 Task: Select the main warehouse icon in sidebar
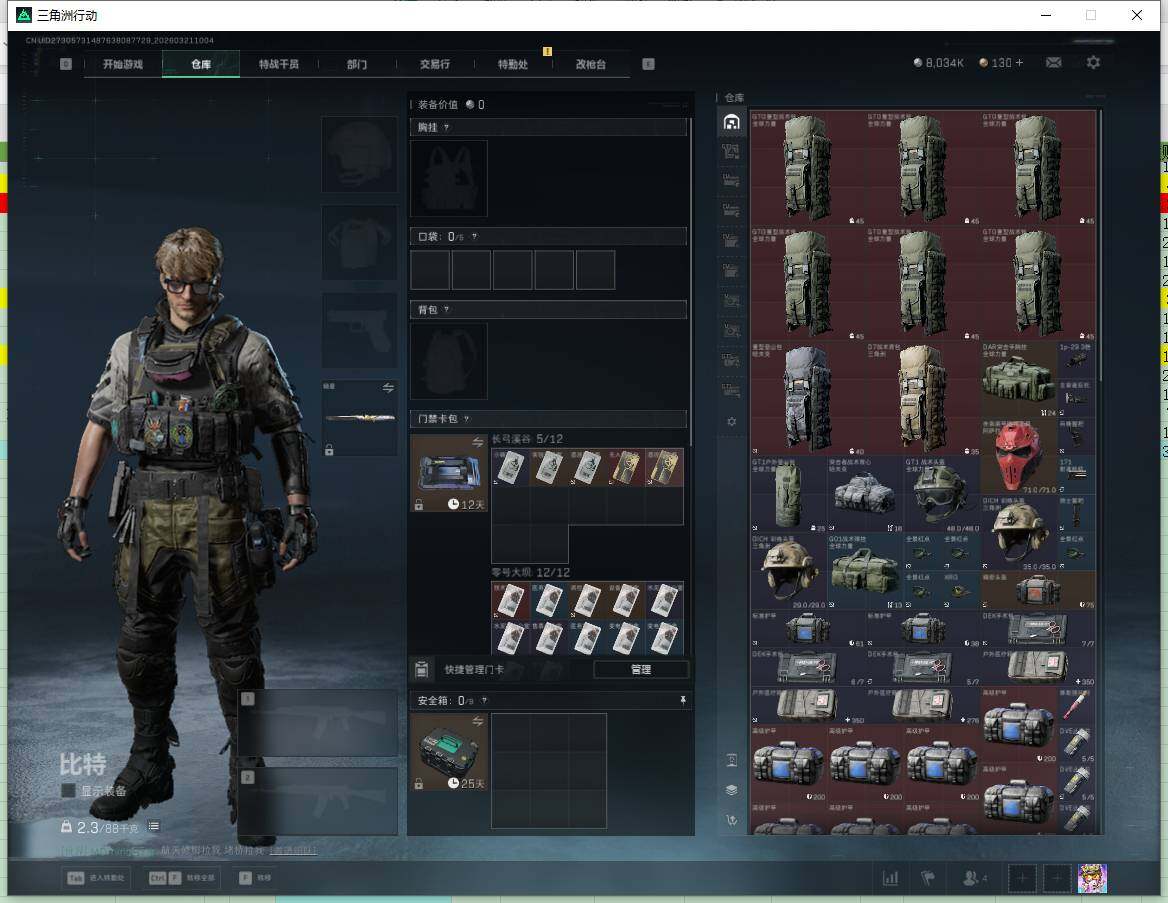(732, 122)
